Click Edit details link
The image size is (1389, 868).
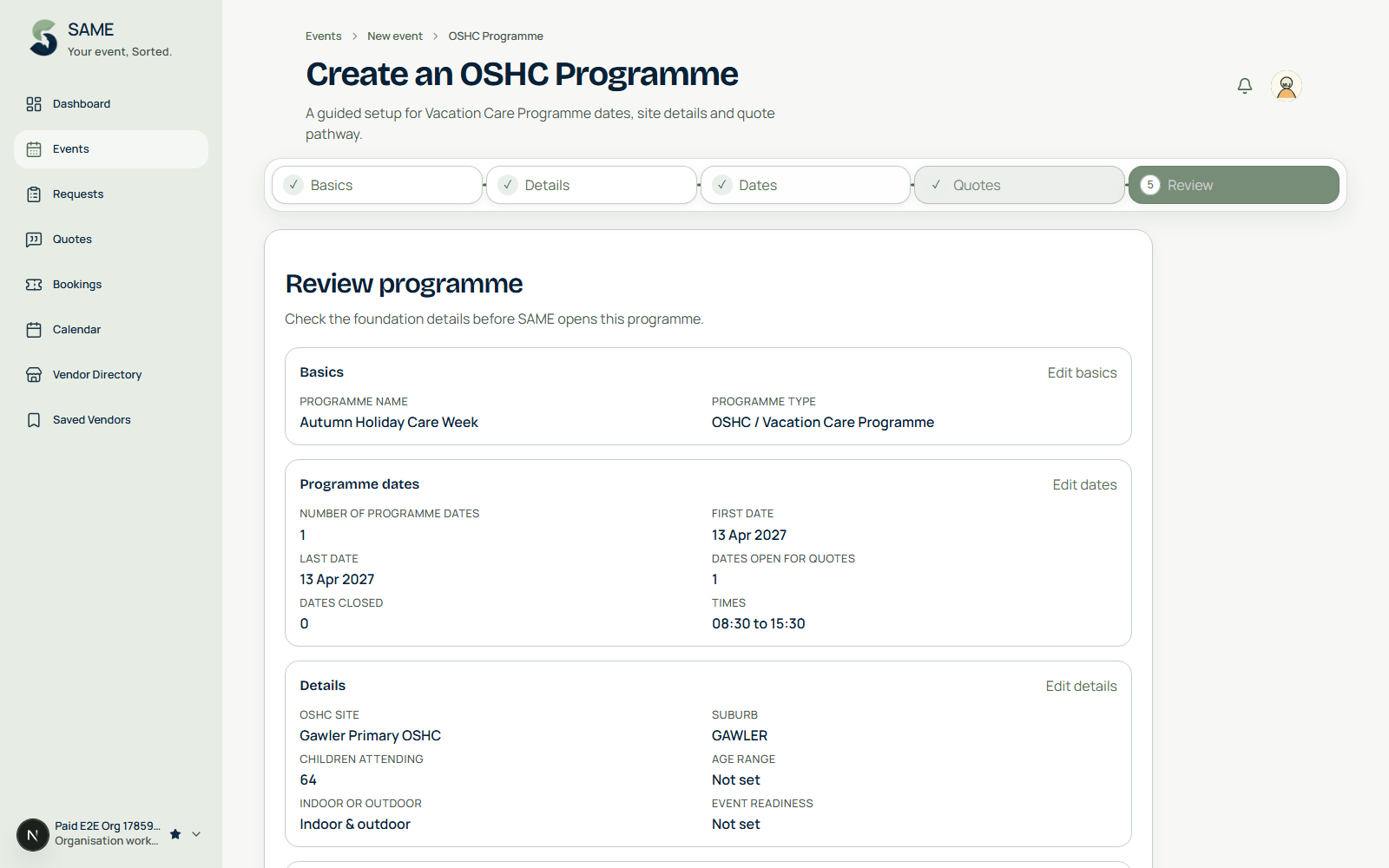point(1081,687)
